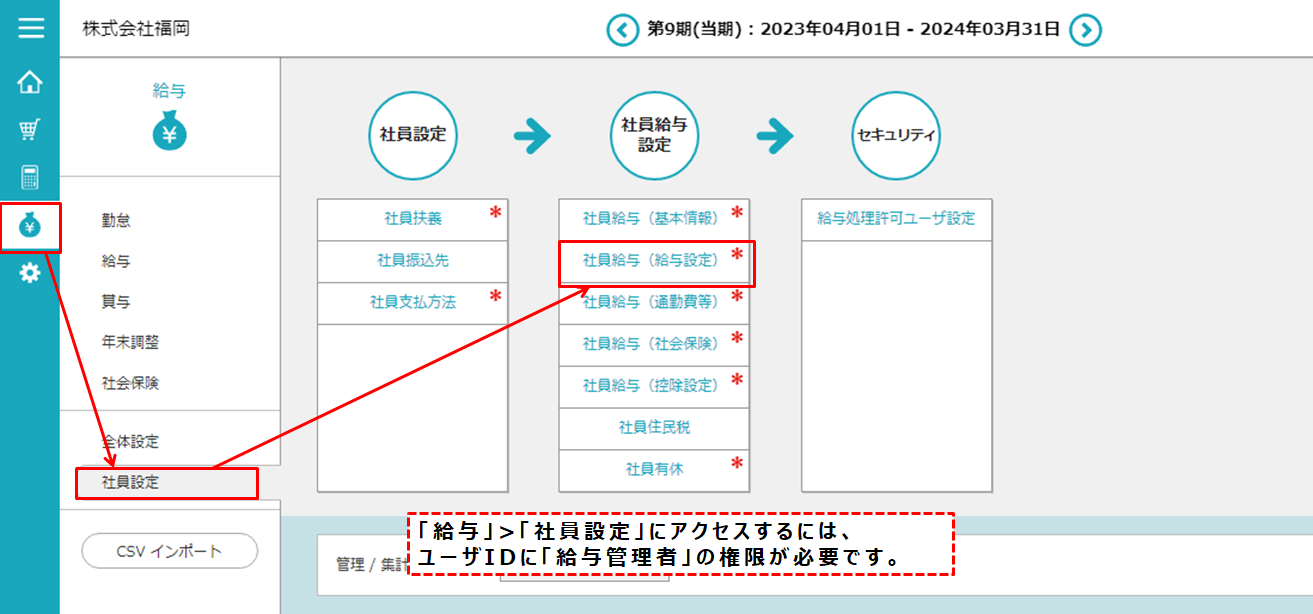The height and width of the screenshot is (614, 1313).
Task: Open the settings gear icon
Action: 30,270
